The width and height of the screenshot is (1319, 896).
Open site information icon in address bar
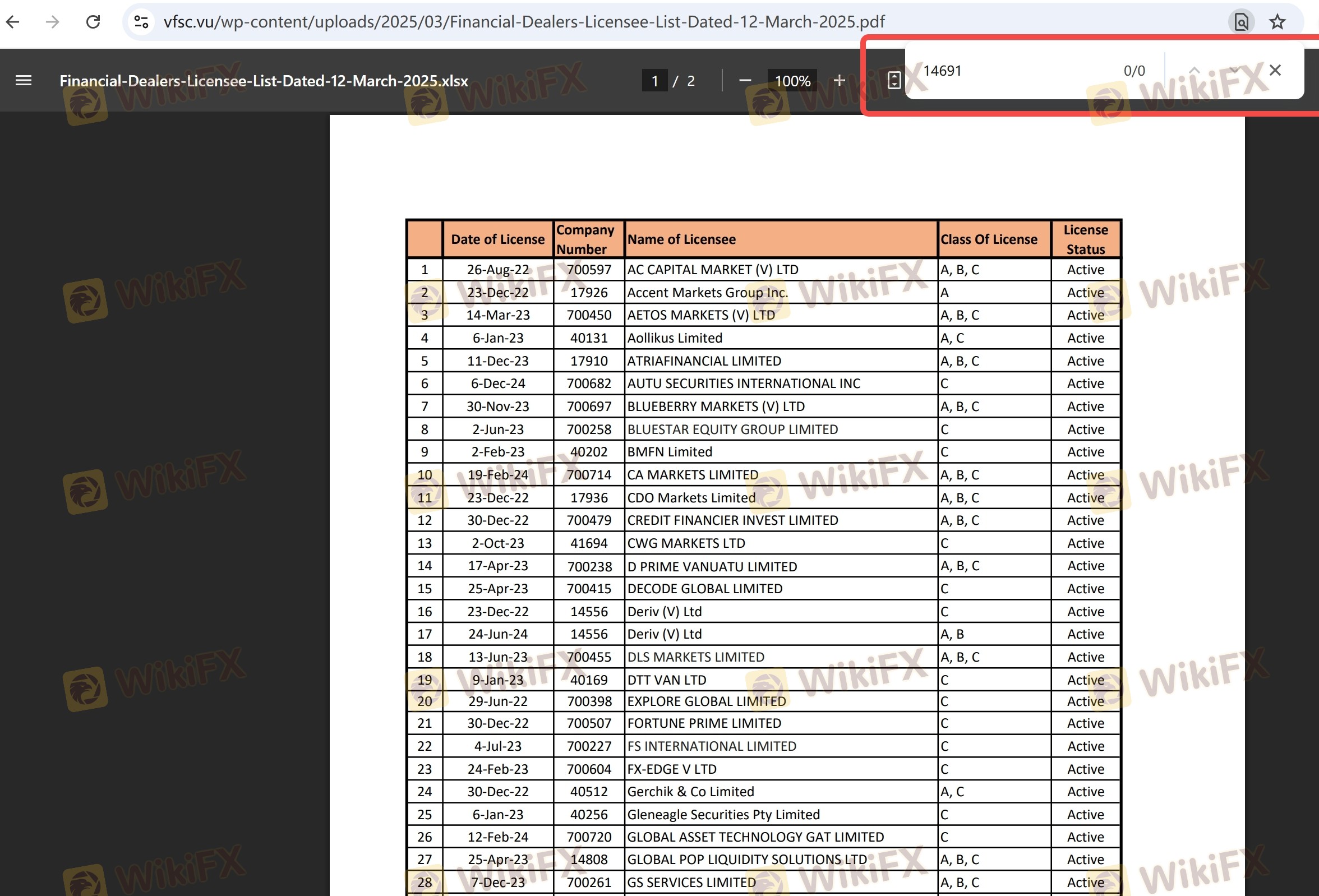coord(141,22)
